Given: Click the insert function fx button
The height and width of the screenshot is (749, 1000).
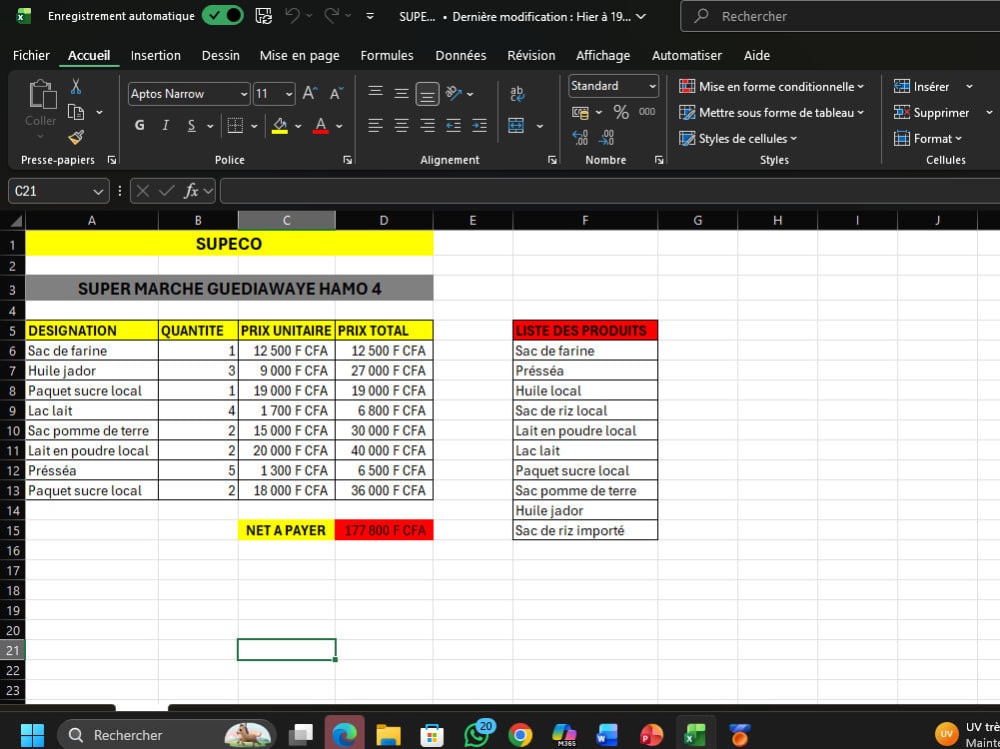Looking at the screenshot, I should 191,191.
